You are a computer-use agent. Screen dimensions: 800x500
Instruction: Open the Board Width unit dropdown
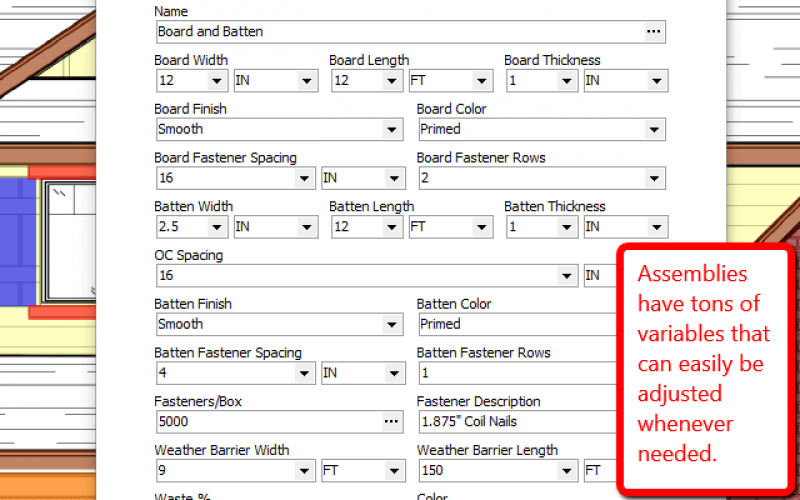point(307,81)
